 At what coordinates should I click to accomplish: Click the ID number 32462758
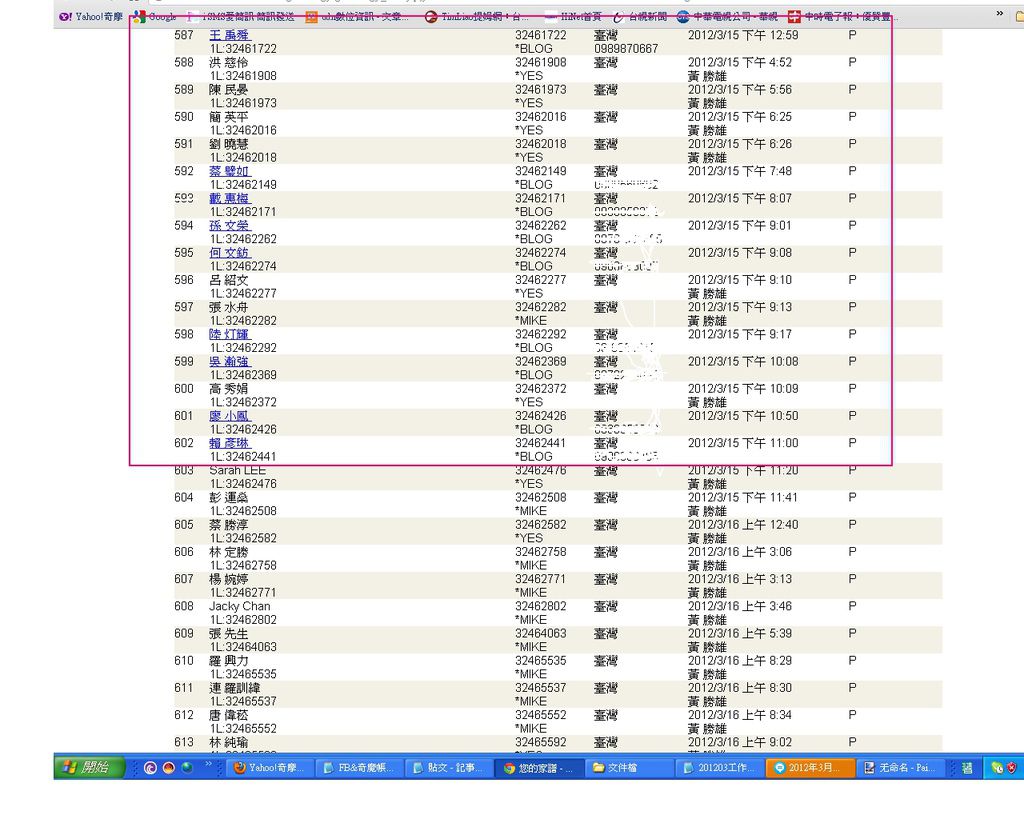click(x=541, y=552)
